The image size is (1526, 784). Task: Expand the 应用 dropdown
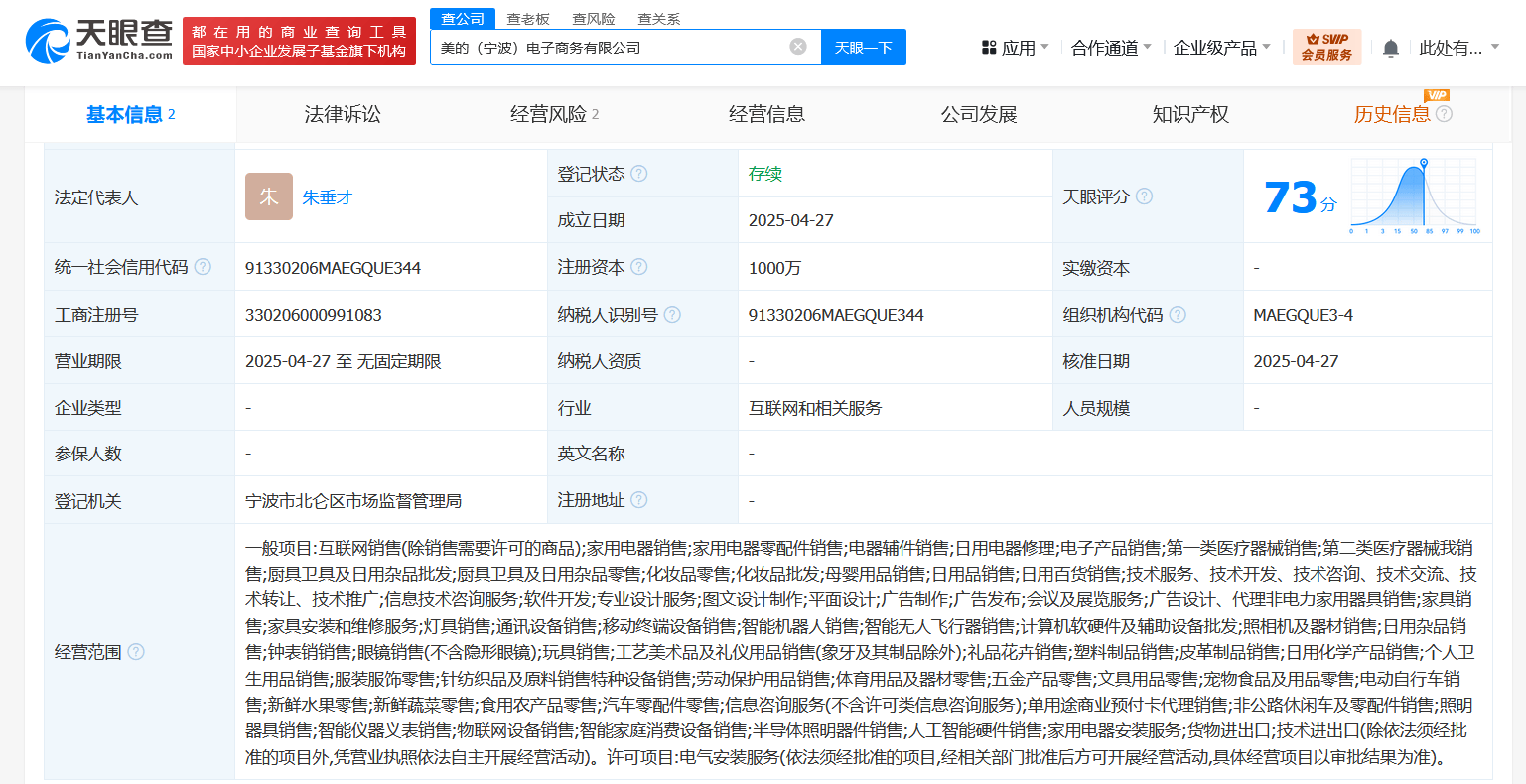point(1016,46)
